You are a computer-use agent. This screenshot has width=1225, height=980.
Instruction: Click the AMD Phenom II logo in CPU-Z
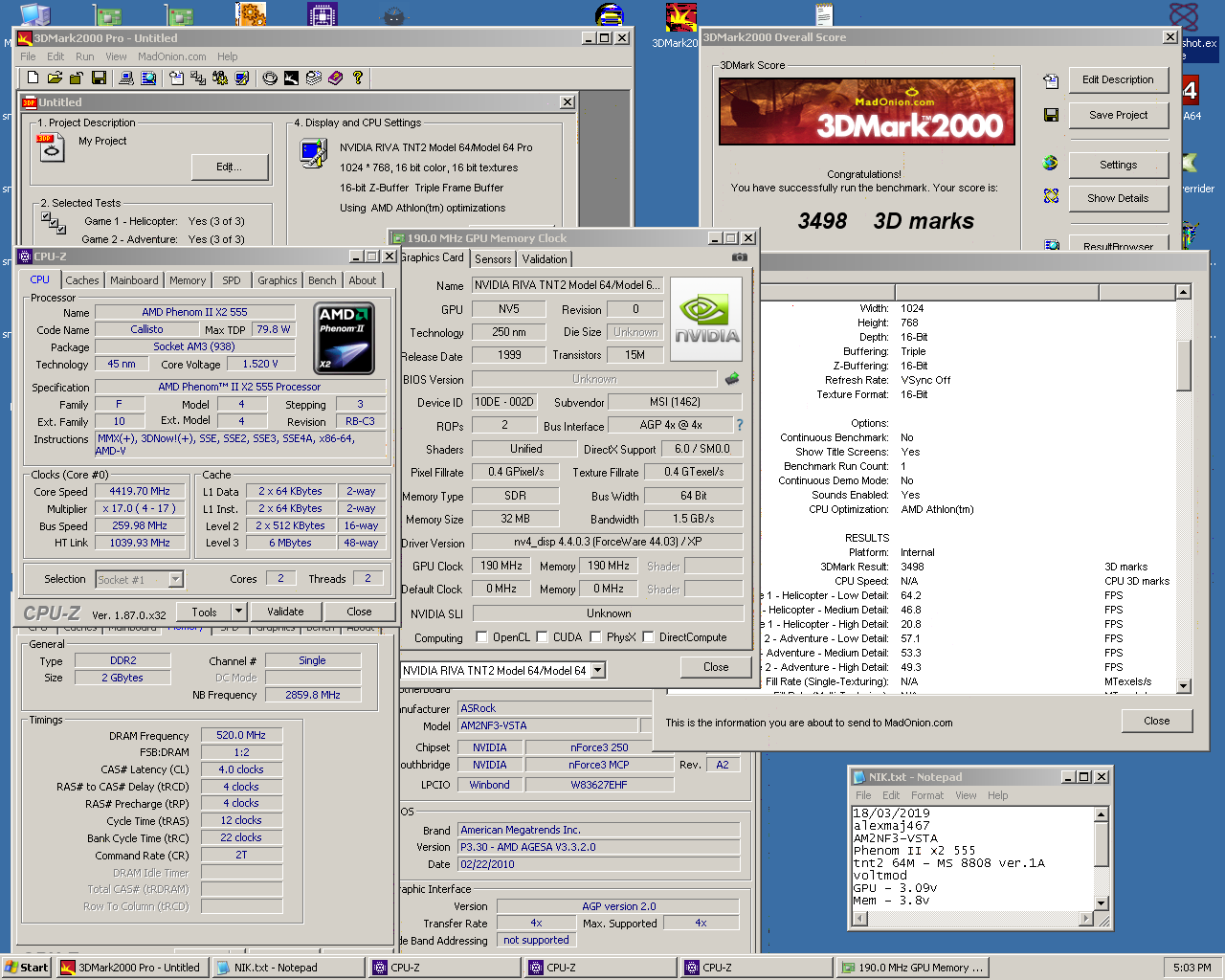tap(345, 338)
